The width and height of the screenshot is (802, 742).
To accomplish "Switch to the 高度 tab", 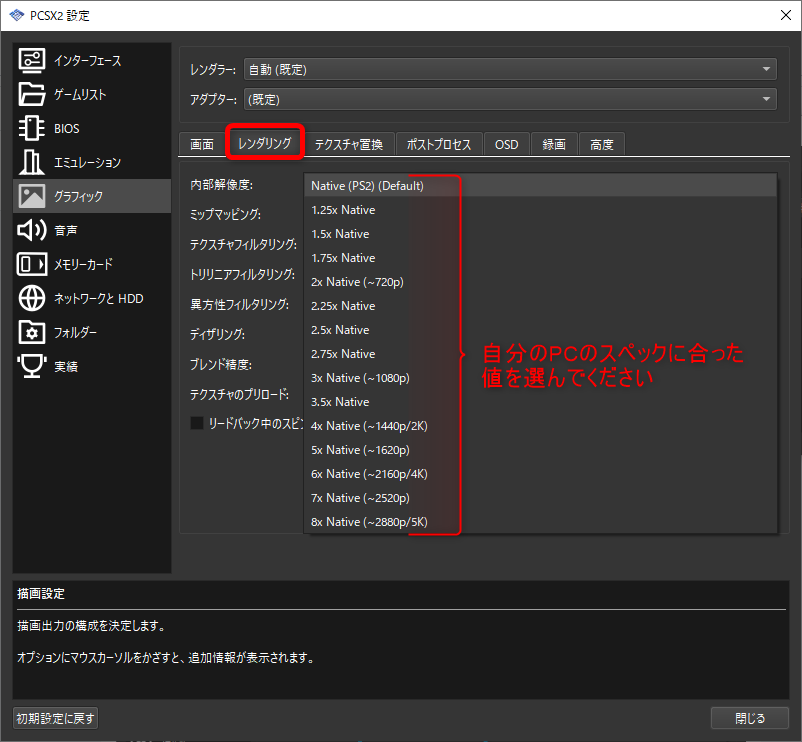I will click(x=602, y=145).
